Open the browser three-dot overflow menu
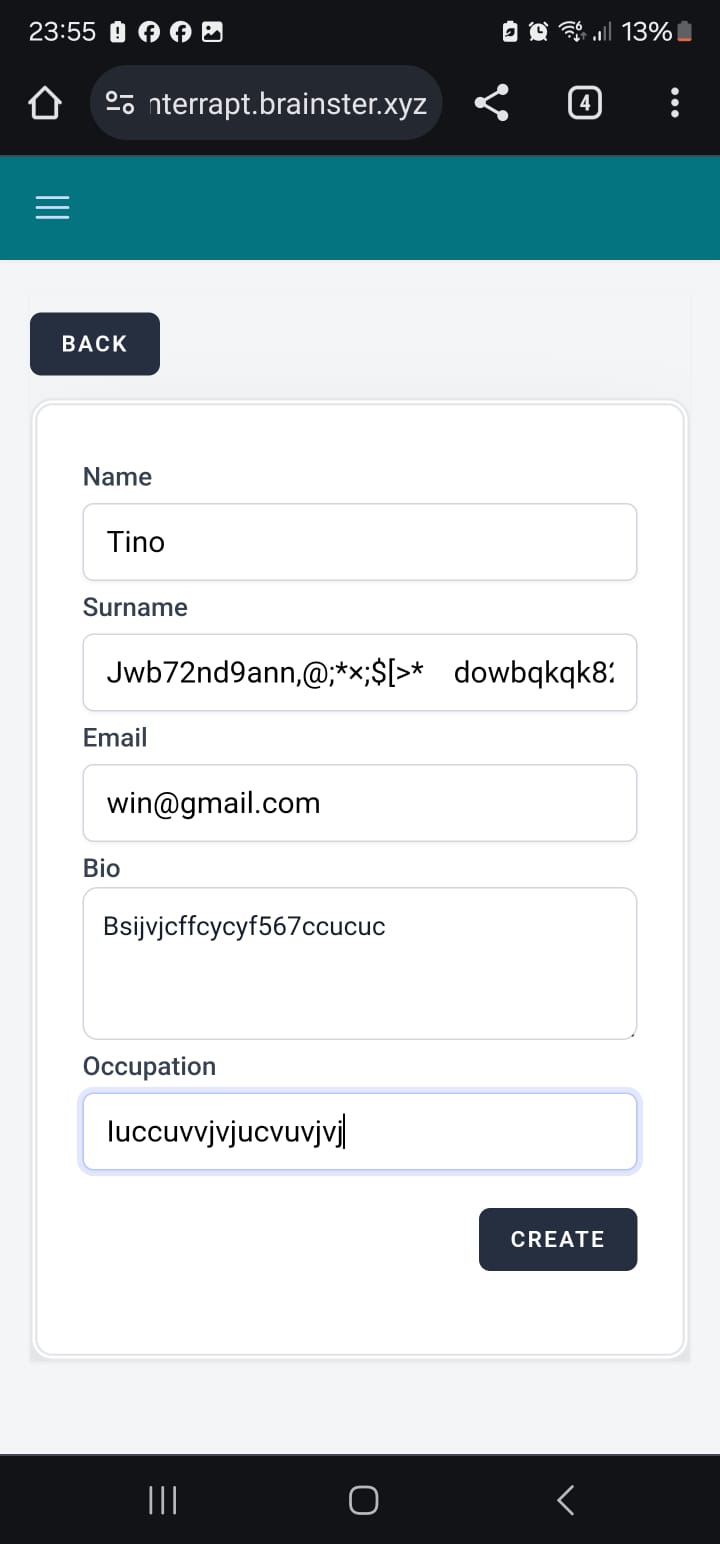 tap(675, 103)
